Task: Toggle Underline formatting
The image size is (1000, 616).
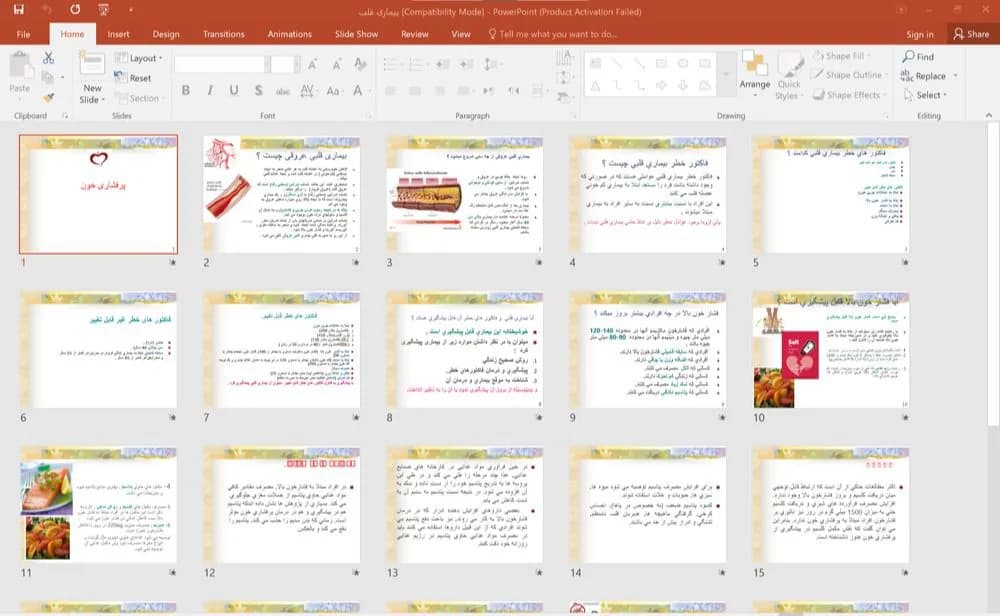Action: 234,91
